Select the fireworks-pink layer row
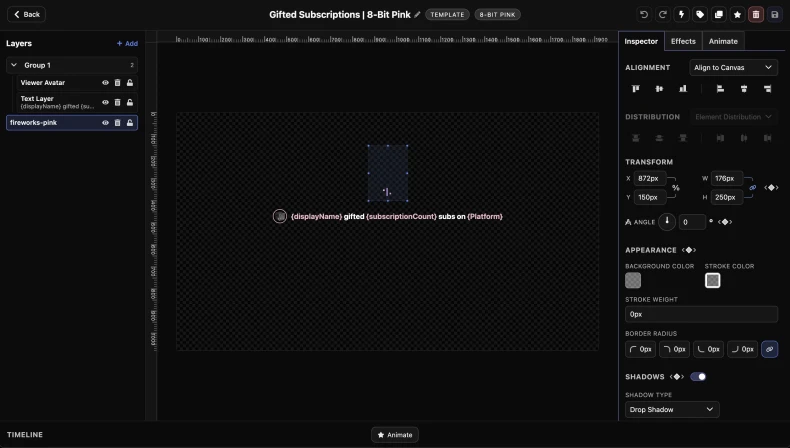Image resolution: width=790 pixels, height=448 pixels. [x=72, y=122]
